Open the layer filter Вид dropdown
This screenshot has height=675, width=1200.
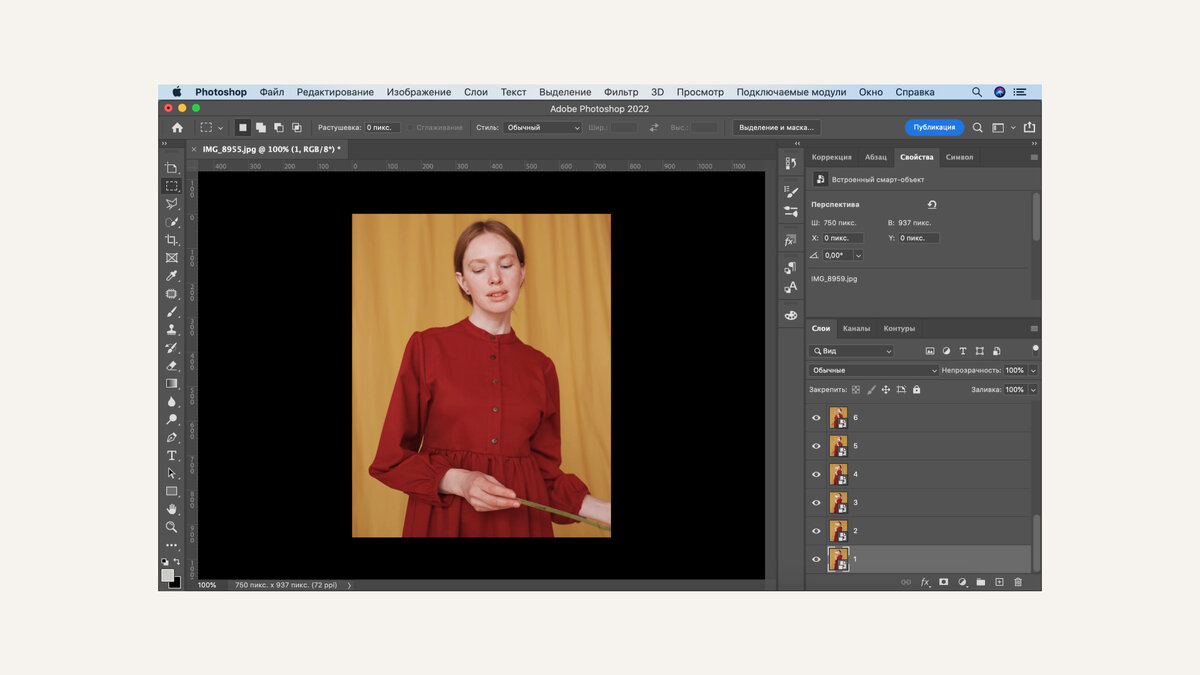click(x=851, y=351)
